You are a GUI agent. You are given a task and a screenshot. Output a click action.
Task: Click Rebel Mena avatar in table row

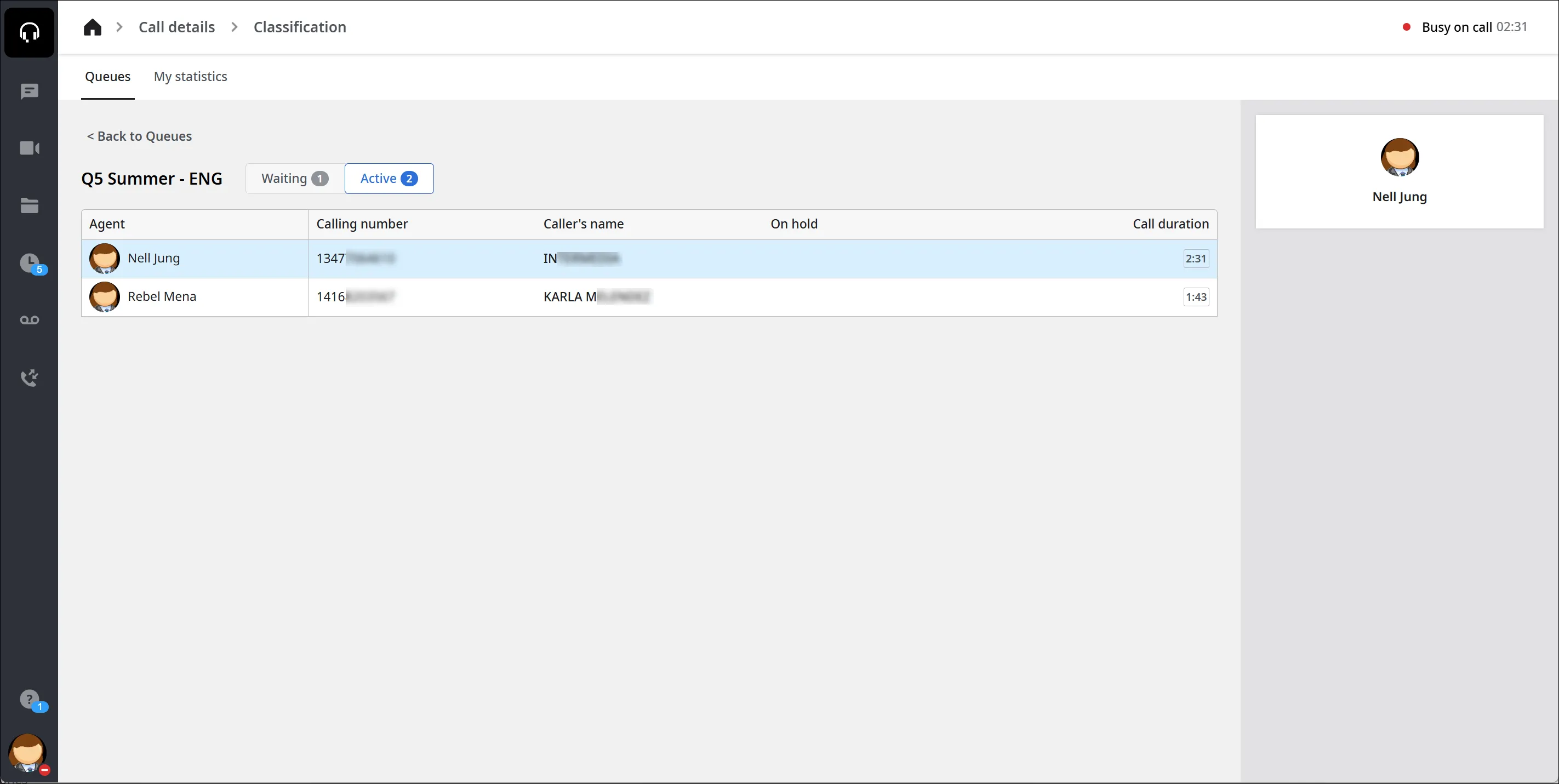(x=105, y=297)
